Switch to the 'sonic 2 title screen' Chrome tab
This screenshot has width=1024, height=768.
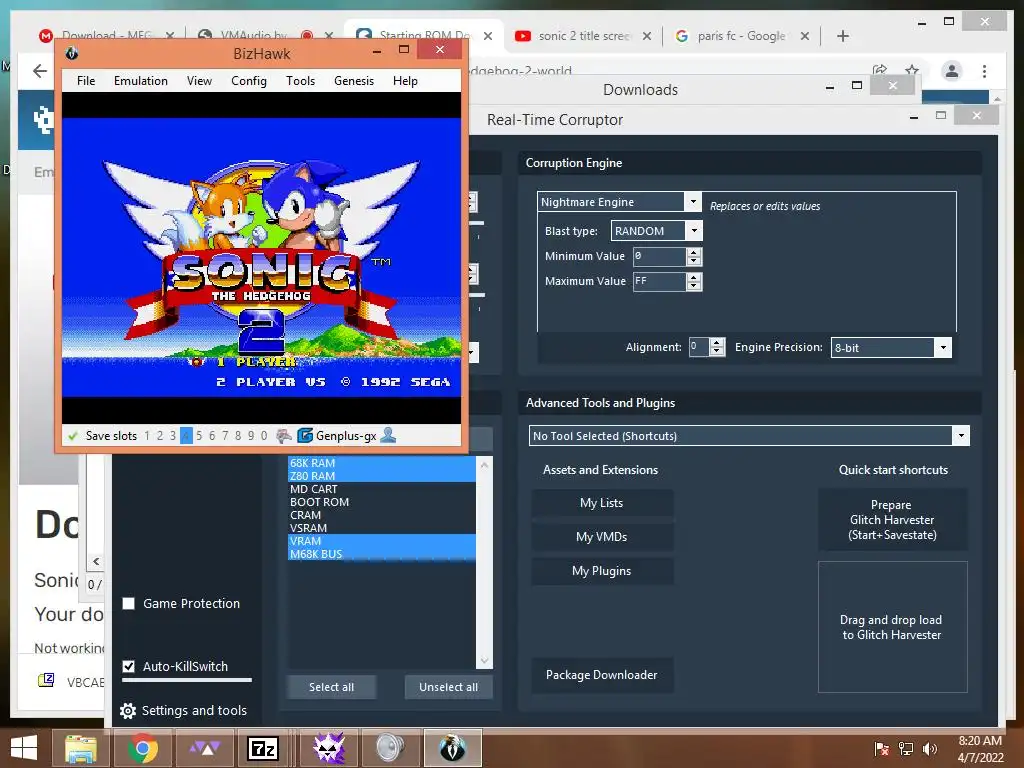583,36
